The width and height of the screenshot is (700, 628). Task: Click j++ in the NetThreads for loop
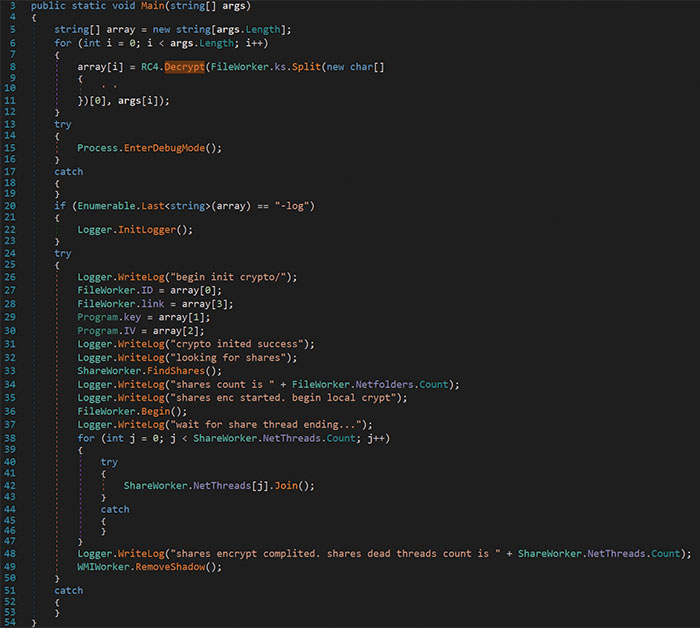[376, 438]
